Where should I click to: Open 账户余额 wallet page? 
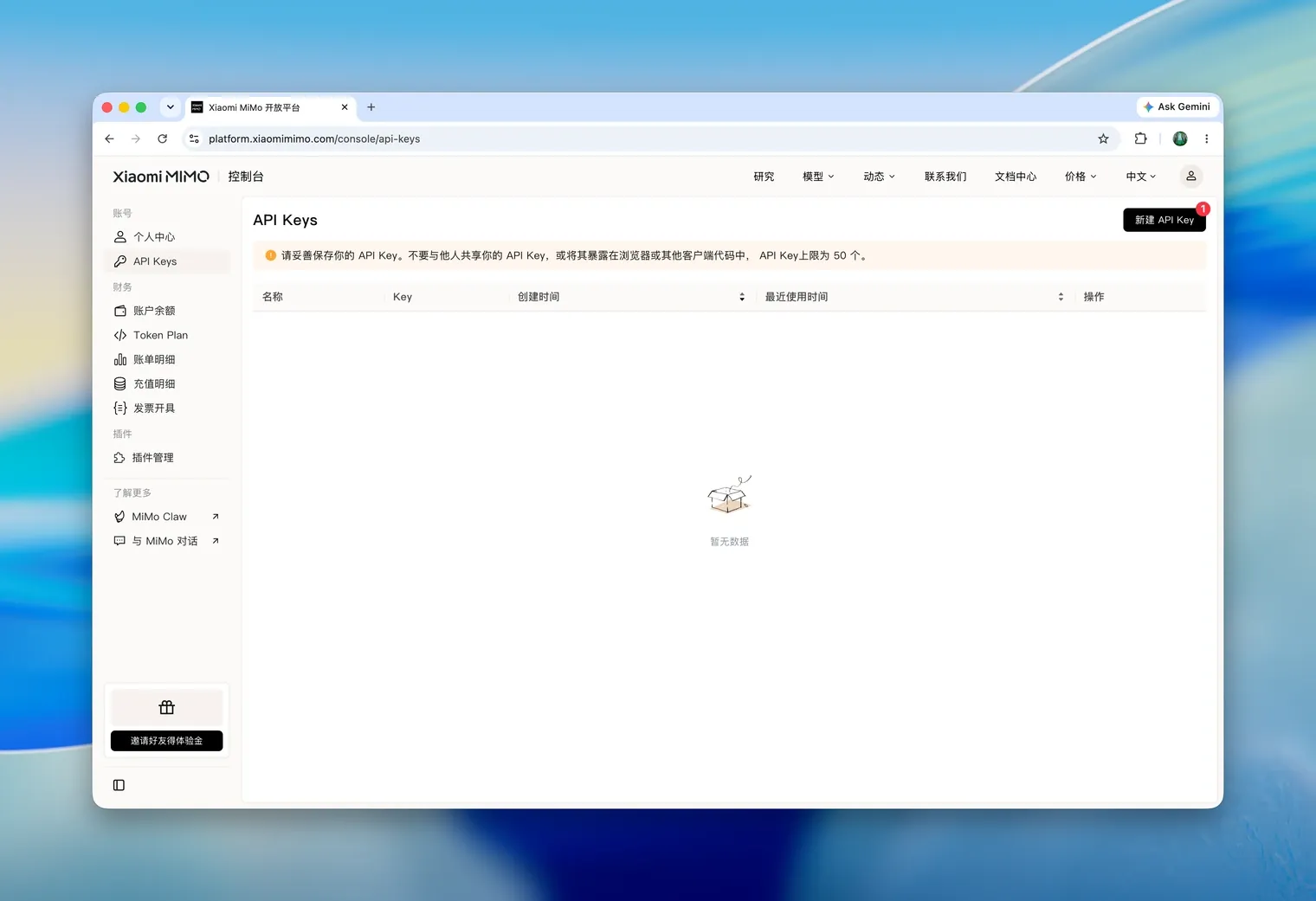tap(166, 311)
